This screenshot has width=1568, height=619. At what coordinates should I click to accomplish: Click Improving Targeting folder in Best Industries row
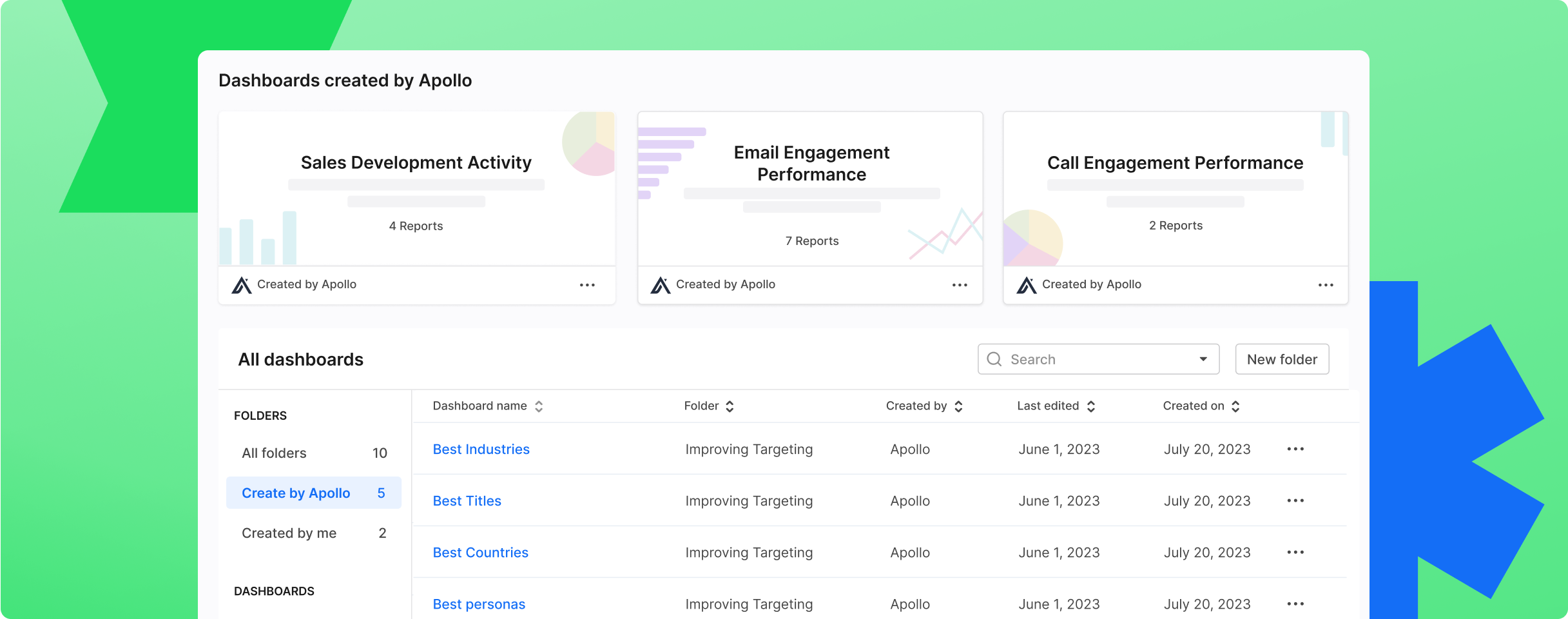pos(749,449)
